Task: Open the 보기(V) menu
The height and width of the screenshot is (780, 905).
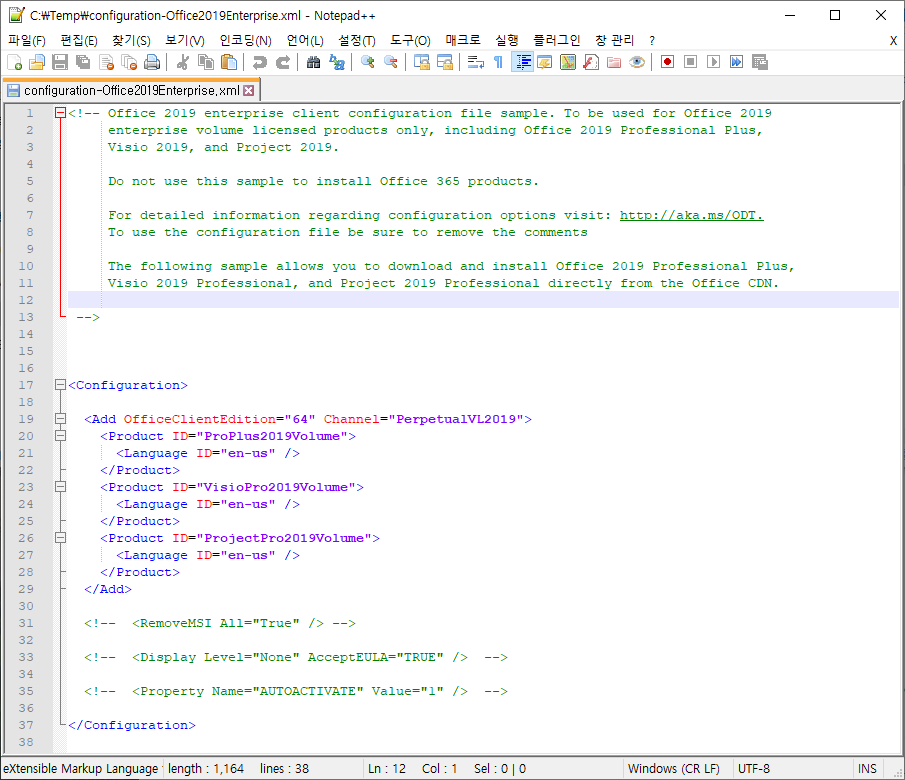Action: pos(185,40)
